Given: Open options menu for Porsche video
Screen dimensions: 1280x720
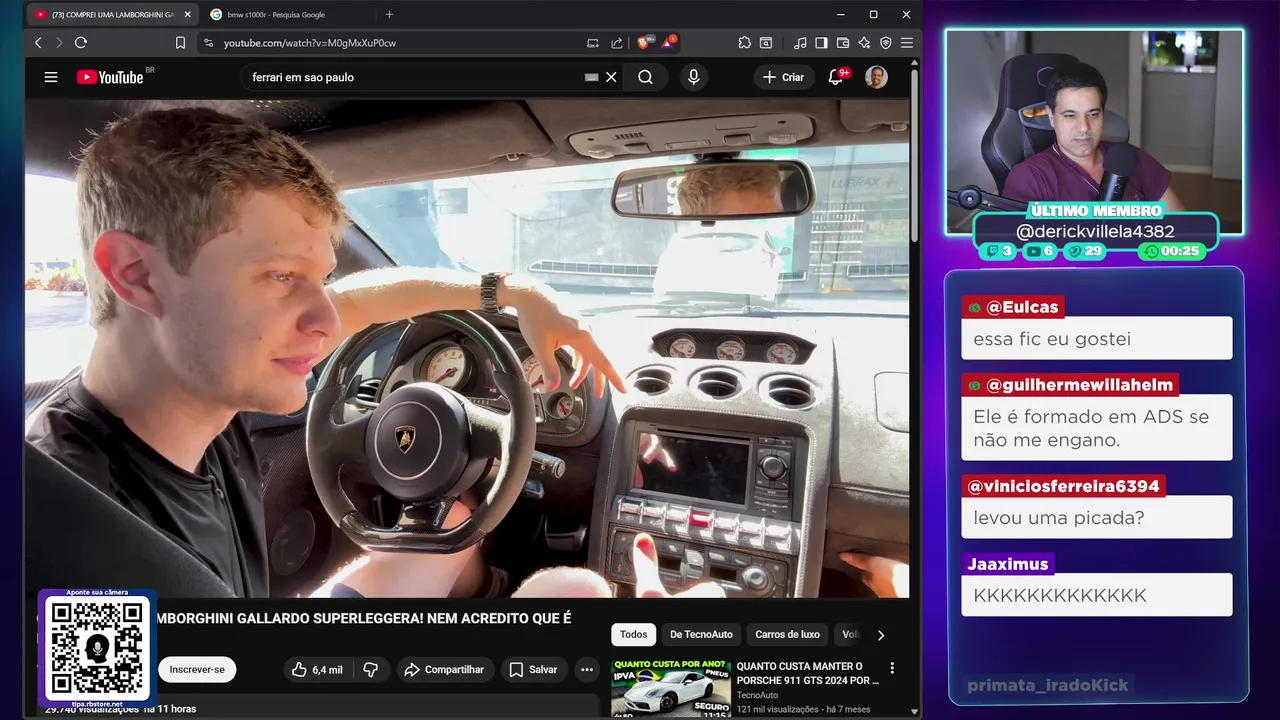Looking at the screenshot, I should (x=892, y=668).
